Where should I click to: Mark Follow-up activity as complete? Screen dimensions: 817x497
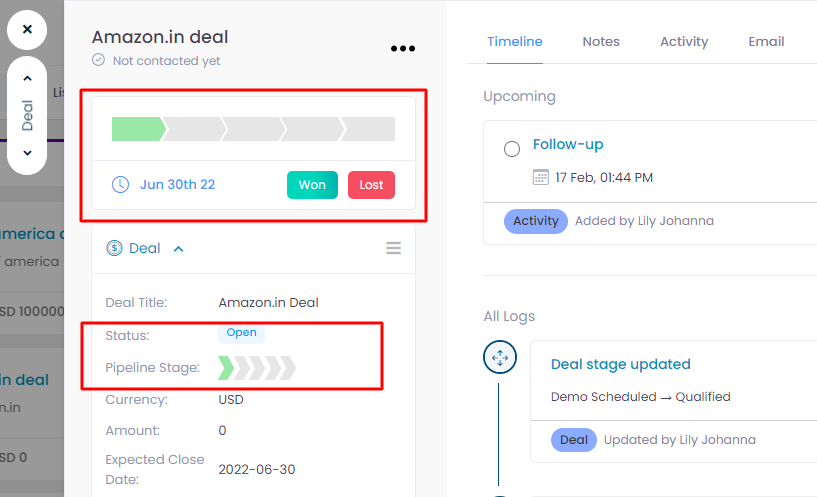(x=512, y=149)
